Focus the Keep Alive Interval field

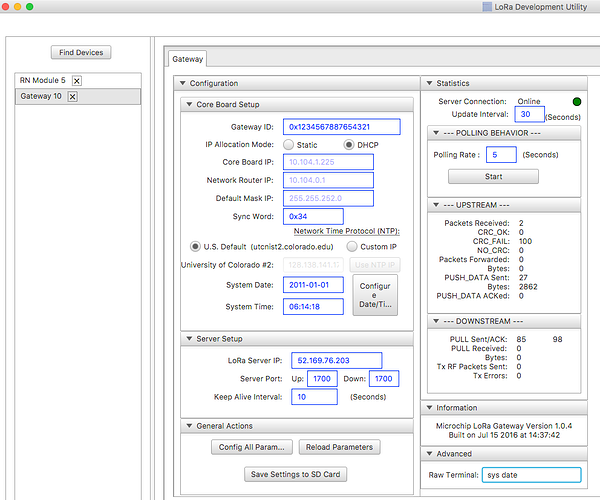pyautogui.click(x=315, y=397)
